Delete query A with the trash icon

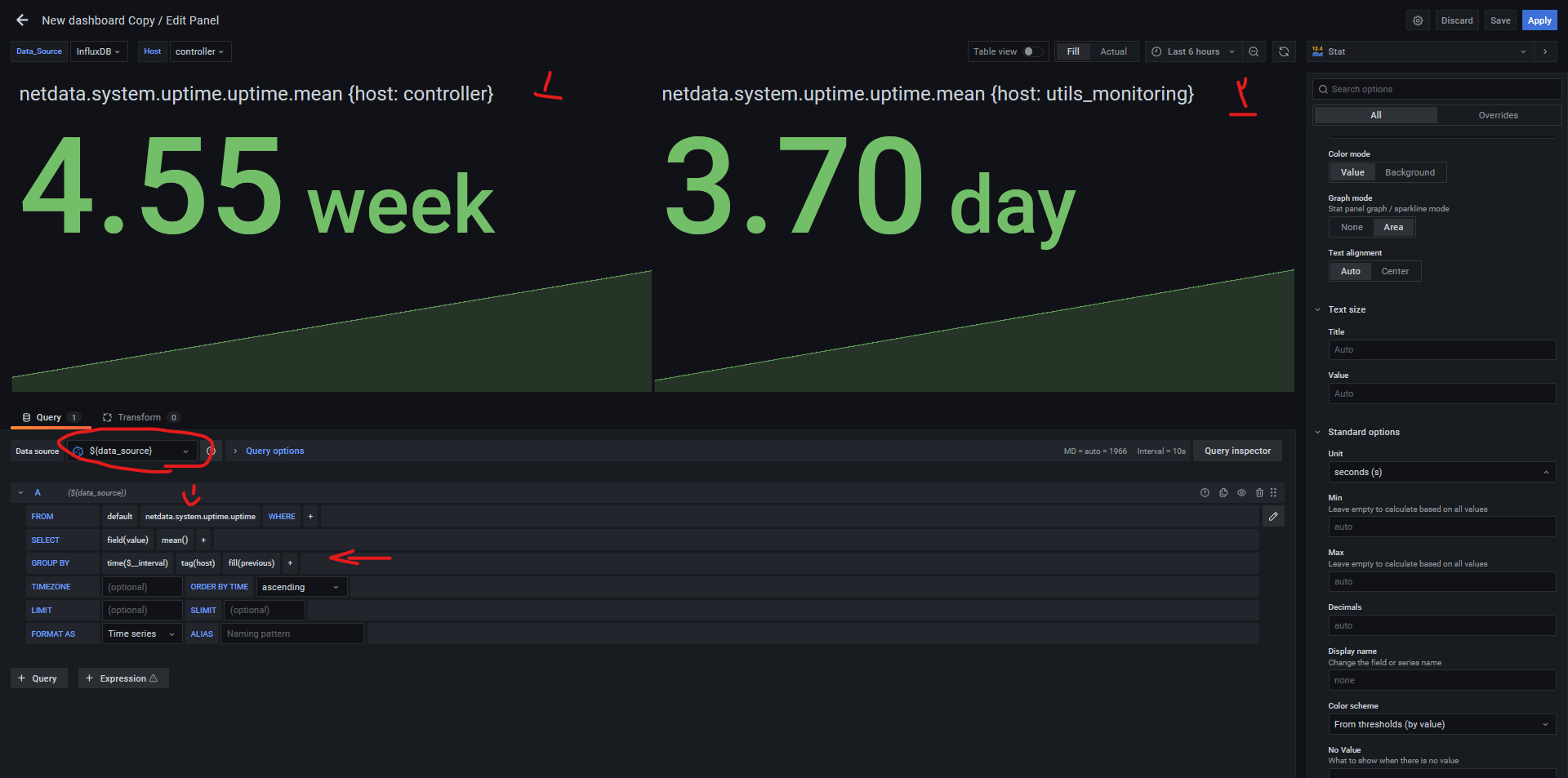point(1259,493)
